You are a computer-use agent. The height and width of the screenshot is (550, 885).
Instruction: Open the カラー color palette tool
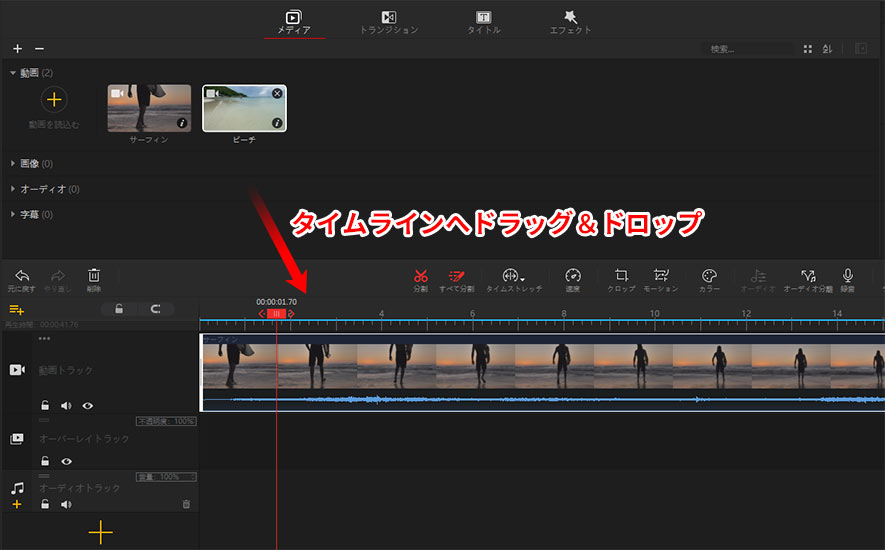[709, 276]
